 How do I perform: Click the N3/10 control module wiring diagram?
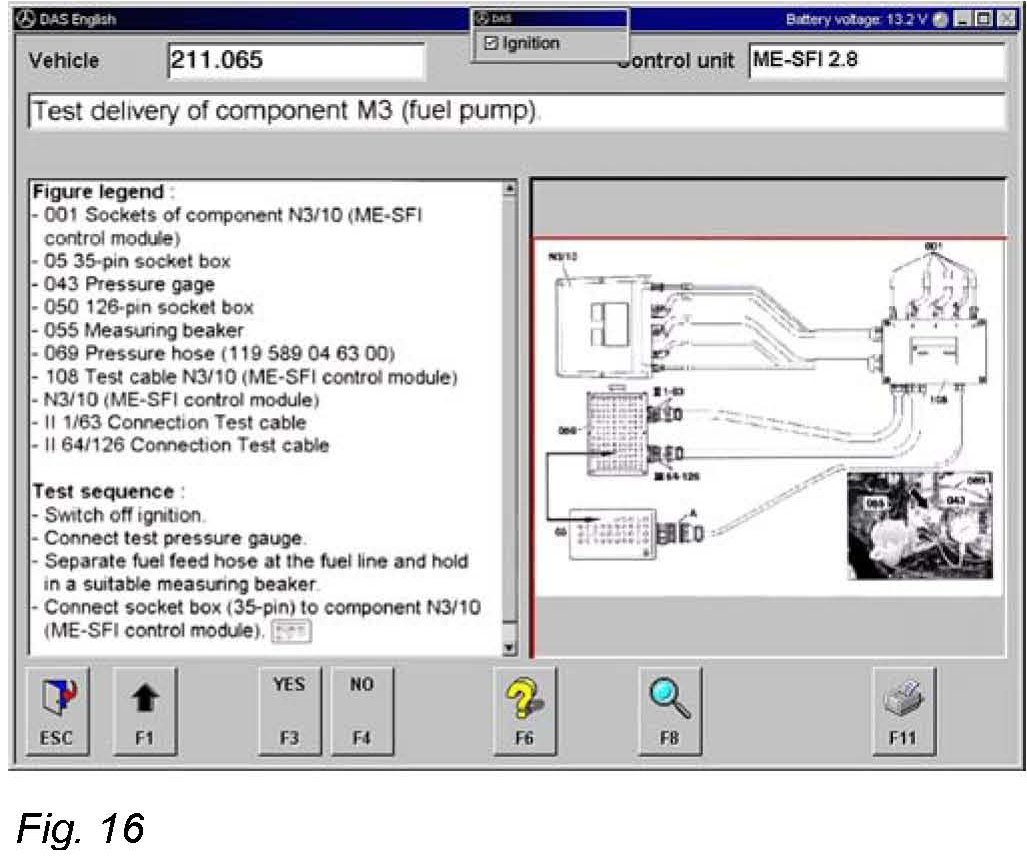click(x=598, y=320)
